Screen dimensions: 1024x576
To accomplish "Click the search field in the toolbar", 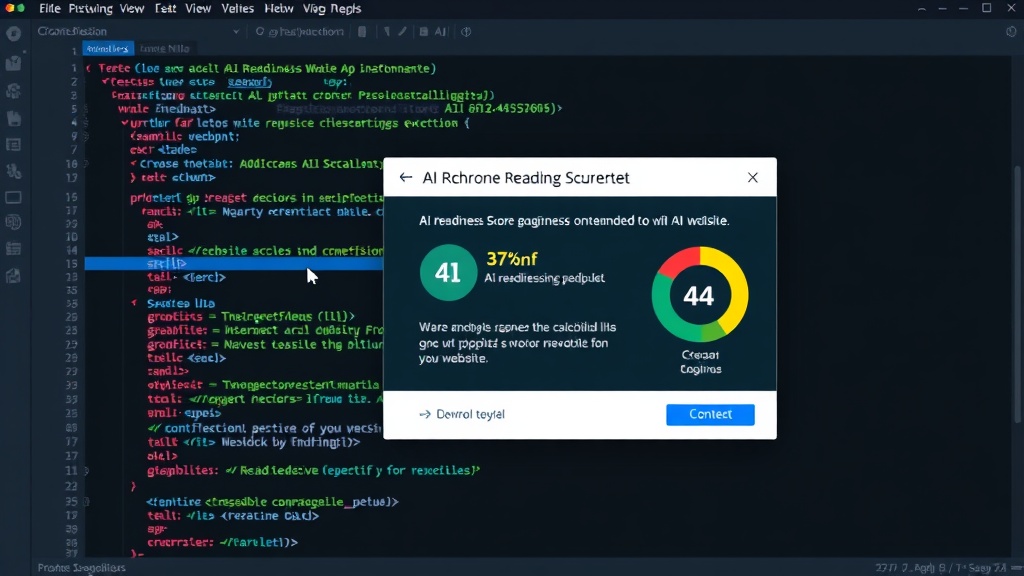I will [x=299, y=31].
